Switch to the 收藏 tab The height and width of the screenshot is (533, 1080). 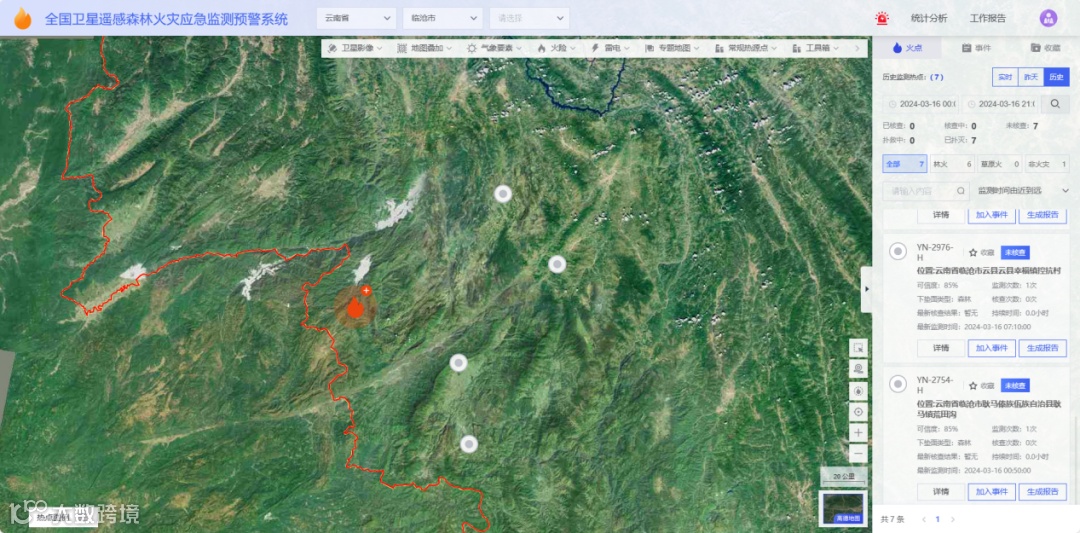1045,48
